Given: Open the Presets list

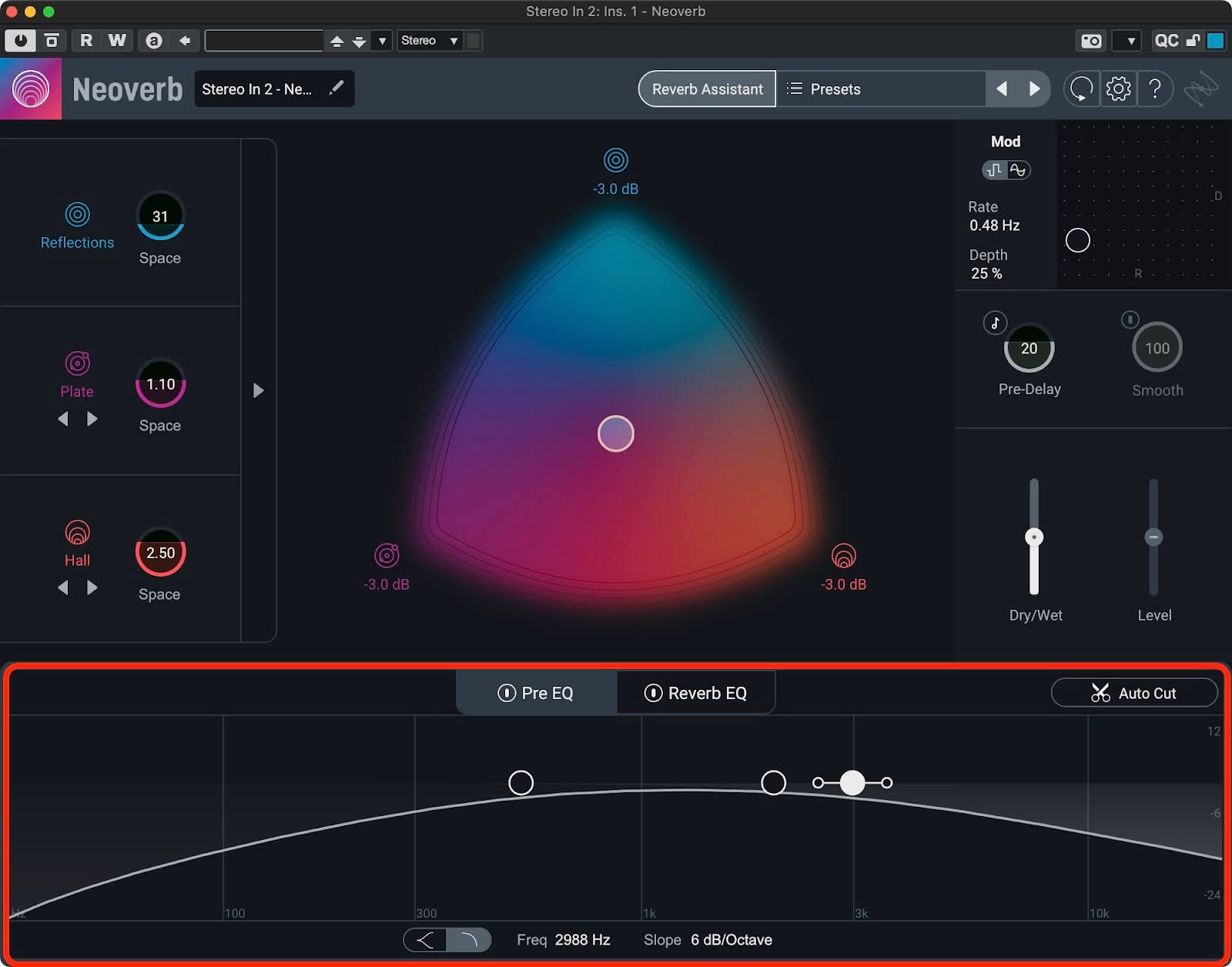Looking at the screenshot, I should point(881,89).
